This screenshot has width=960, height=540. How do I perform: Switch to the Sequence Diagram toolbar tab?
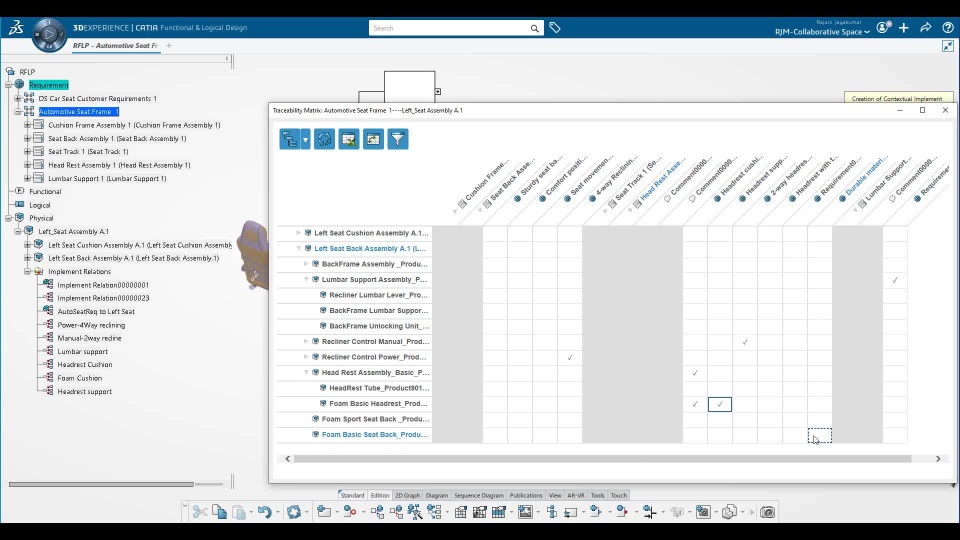point(479,495)
